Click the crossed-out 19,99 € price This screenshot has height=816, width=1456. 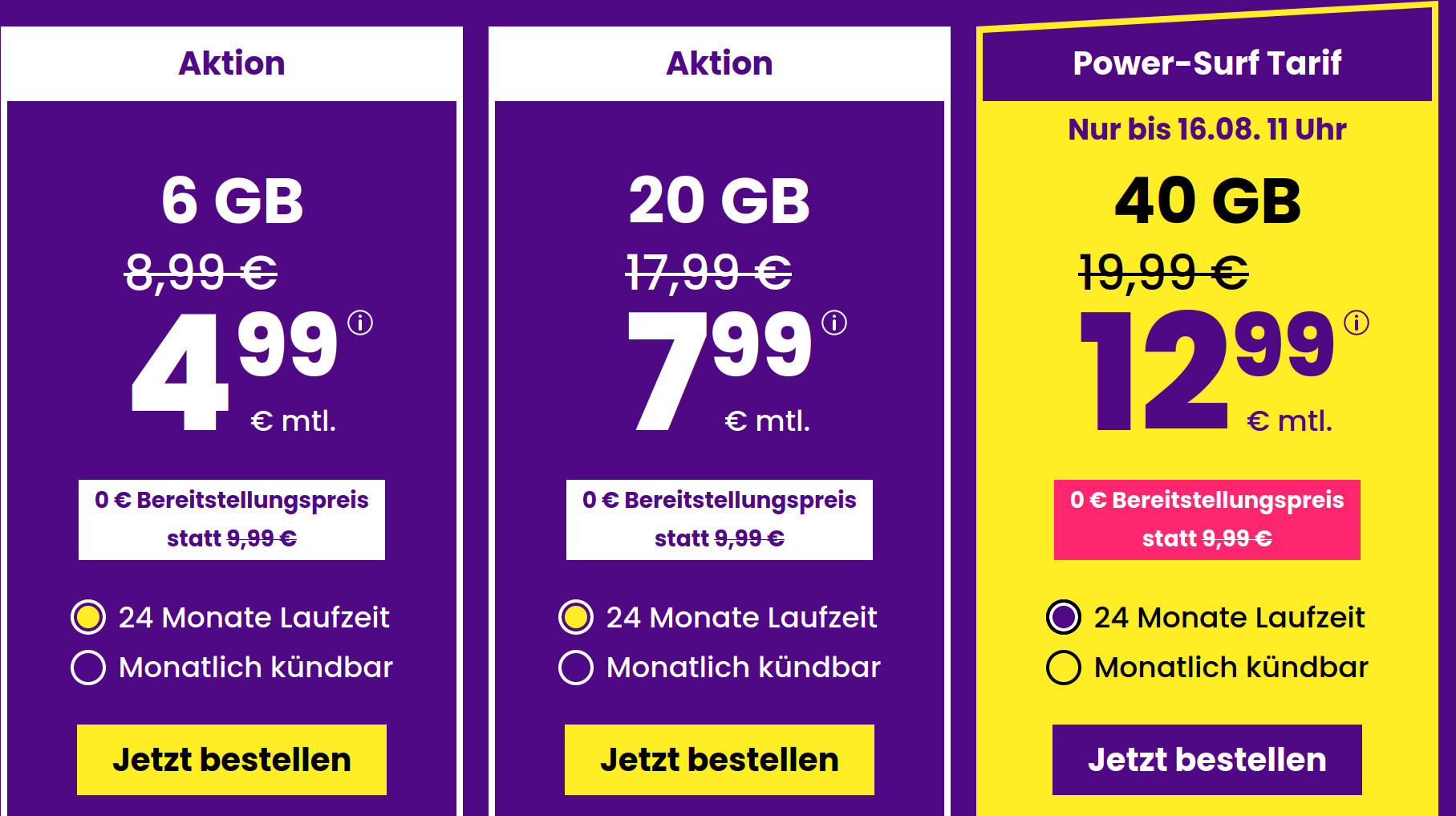click(x=1165, y=270)
